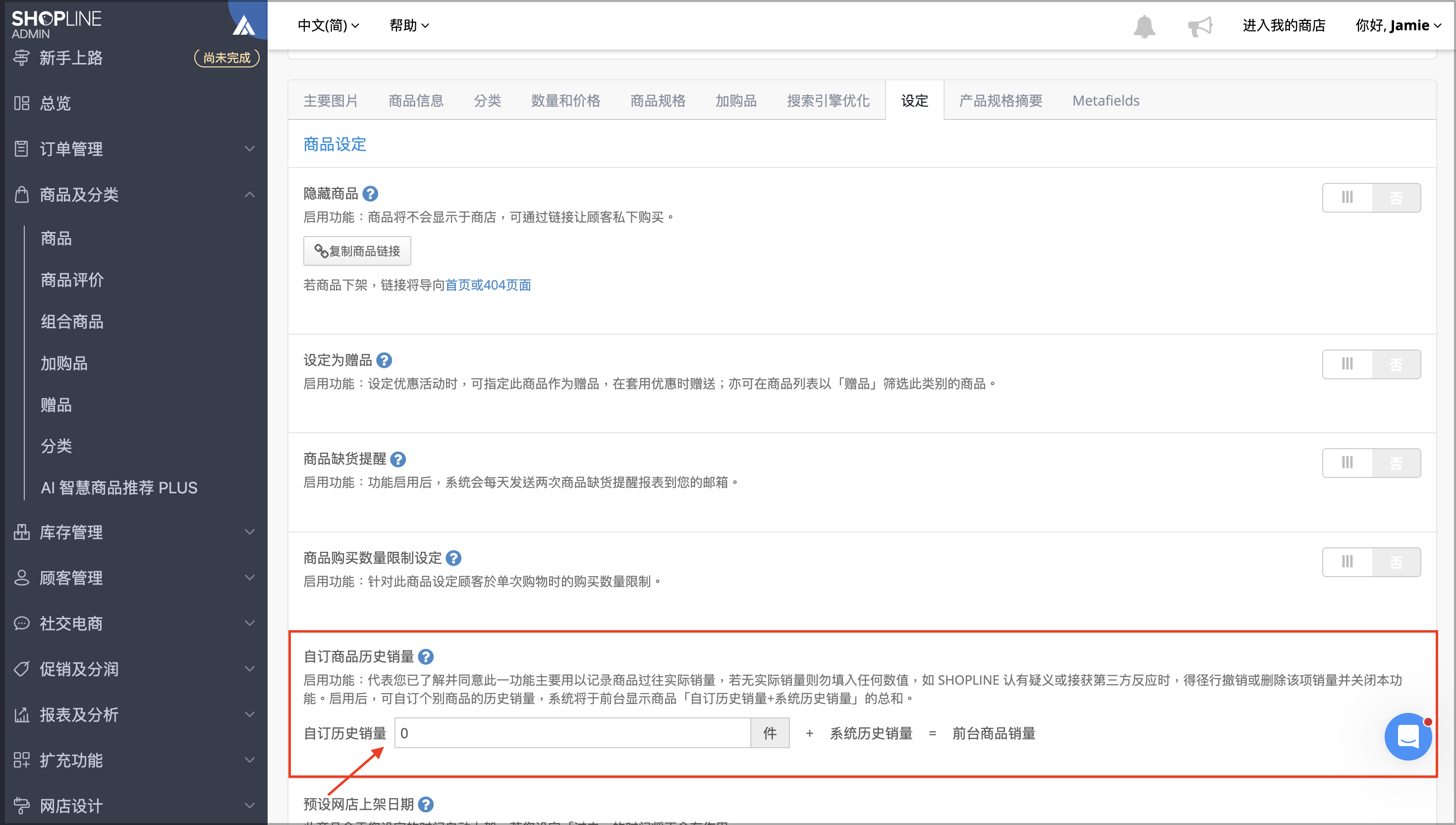Switch to the 商品规格 tab
This screenshot has width=1456, height=825.
(x=658, y=100)
